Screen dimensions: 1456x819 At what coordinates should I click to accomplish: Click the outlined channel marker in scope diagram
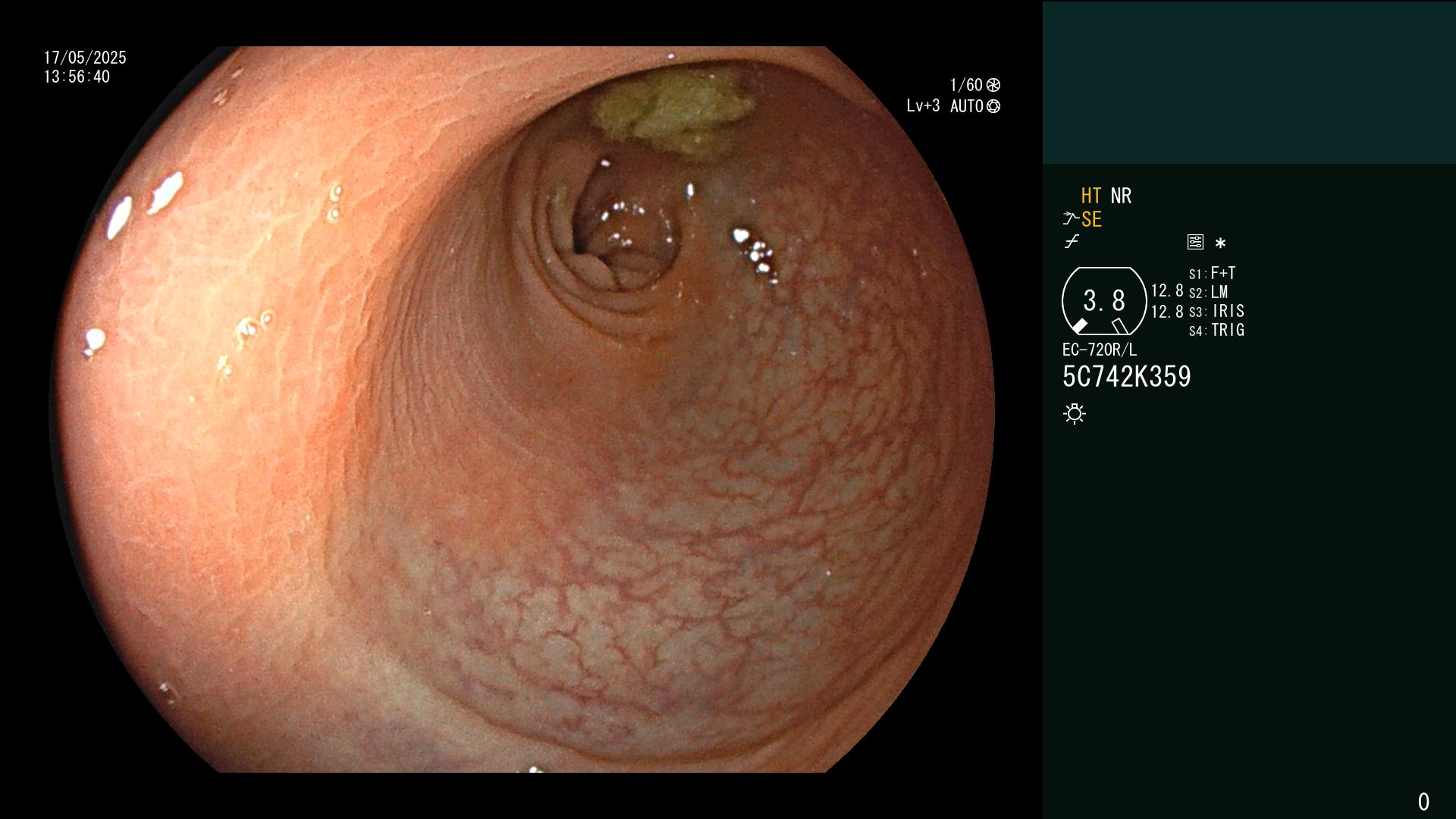(x=1120, y=326)
